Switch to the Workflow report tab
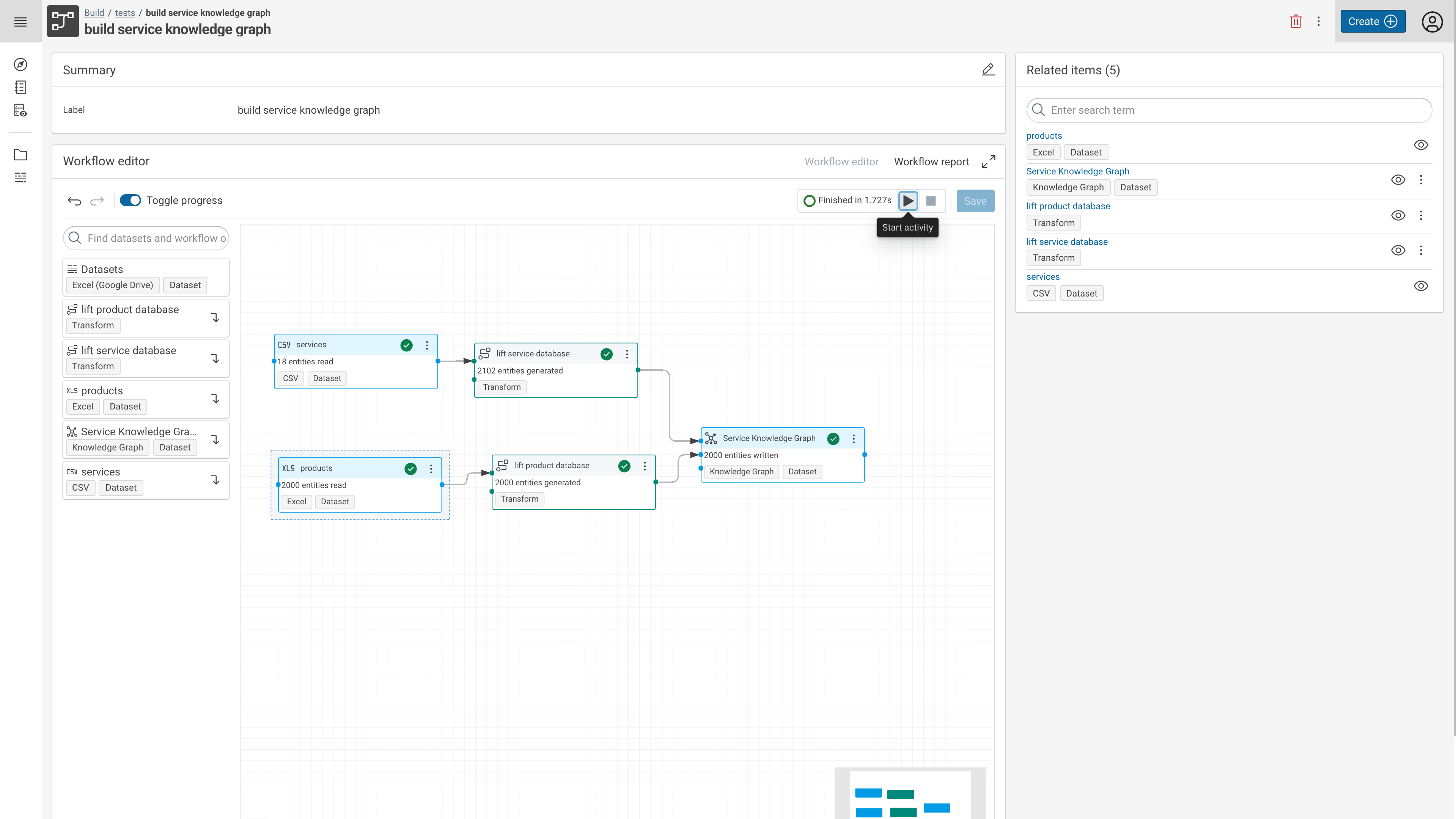Screen dimensions: 1456x819 pos(931,161)
